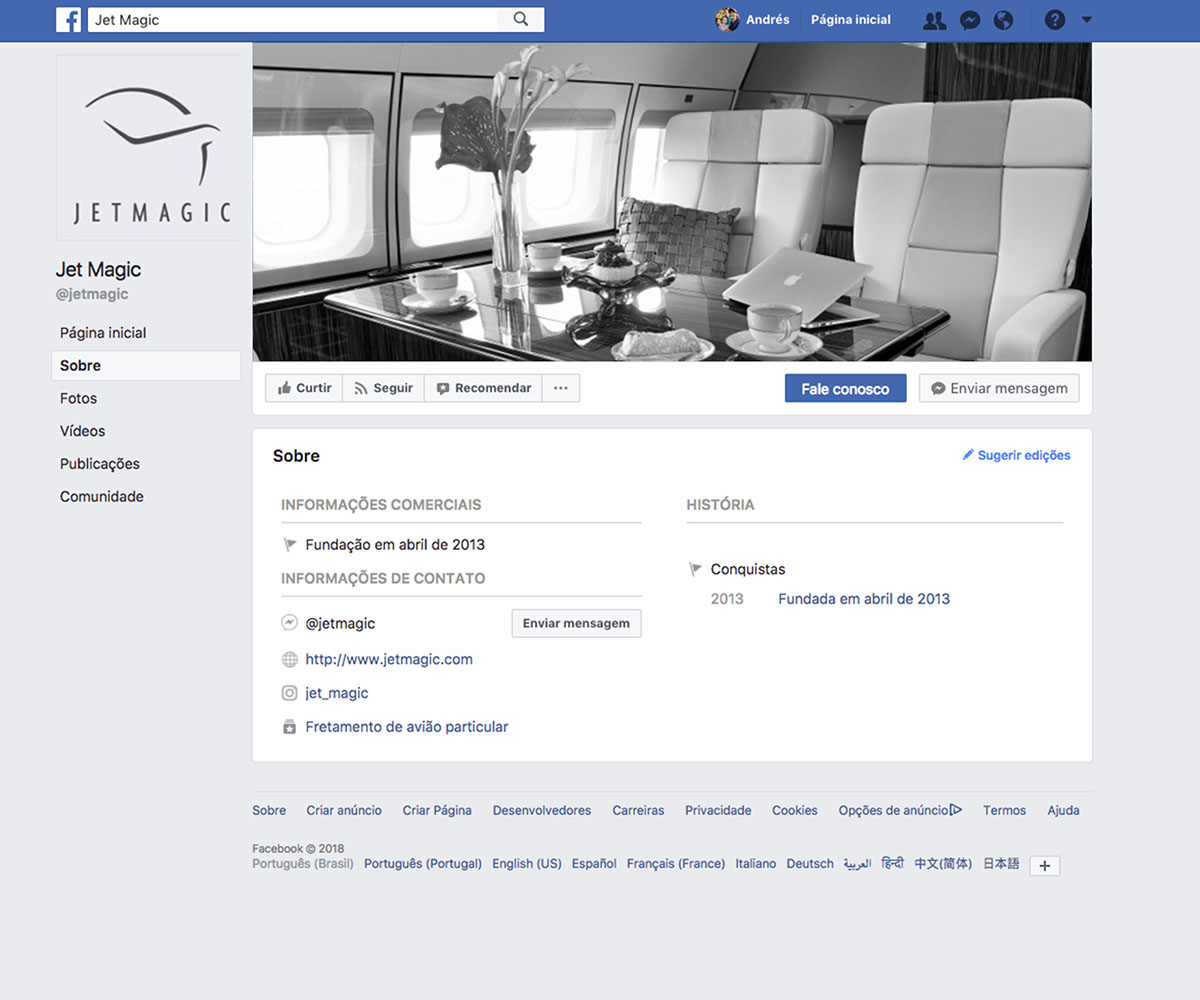This screenshot has width=1200, height=1000.
Task: Enable Seguir to follow Jet Magic
Action: pos(383,388)
